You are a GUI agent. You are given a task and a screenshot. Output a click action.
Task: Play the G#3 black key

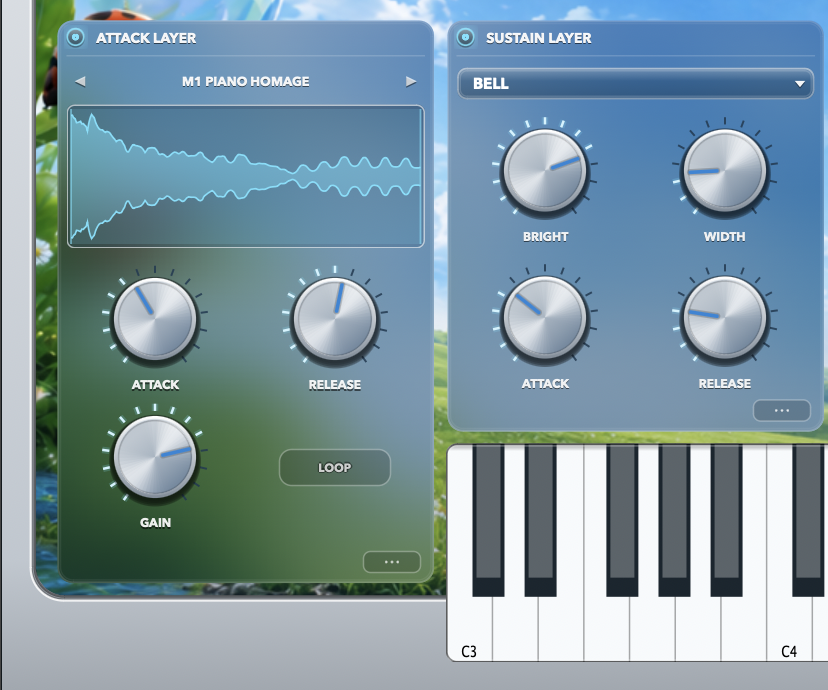674,520
